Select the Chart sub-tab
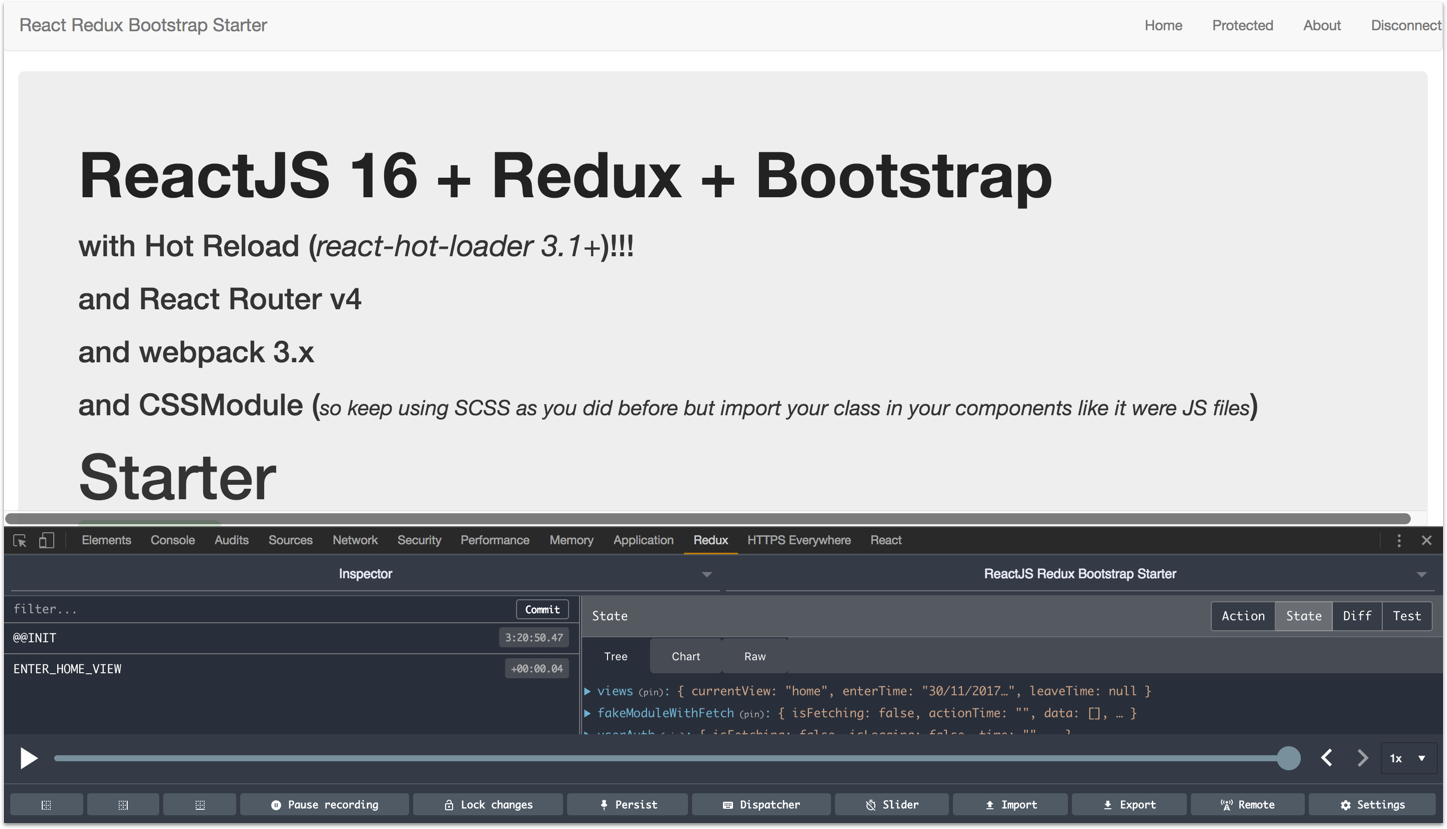1447x829 pixels. click(x=686, y=656)
